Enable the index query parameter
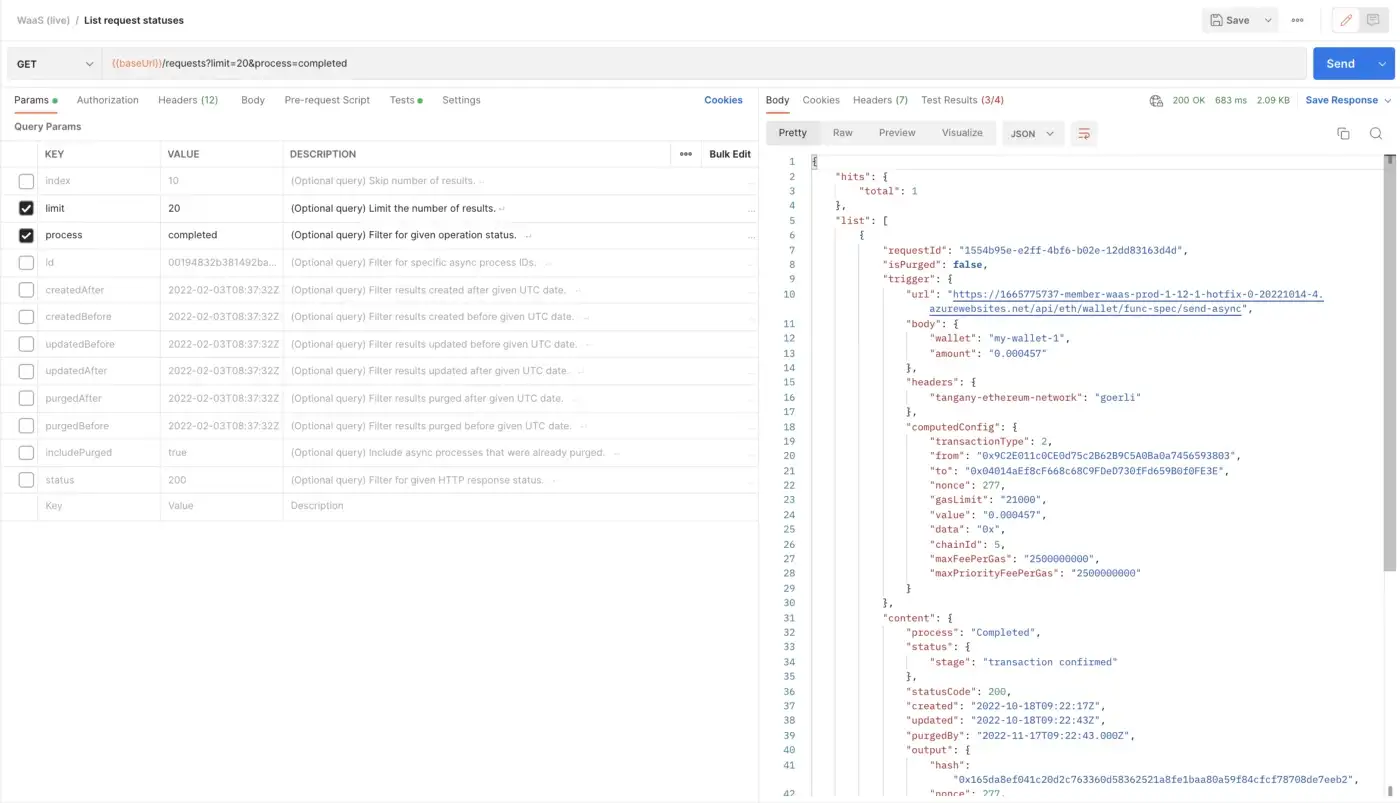1400x803 pixels. pyautogui.click(x=26, y=181)
